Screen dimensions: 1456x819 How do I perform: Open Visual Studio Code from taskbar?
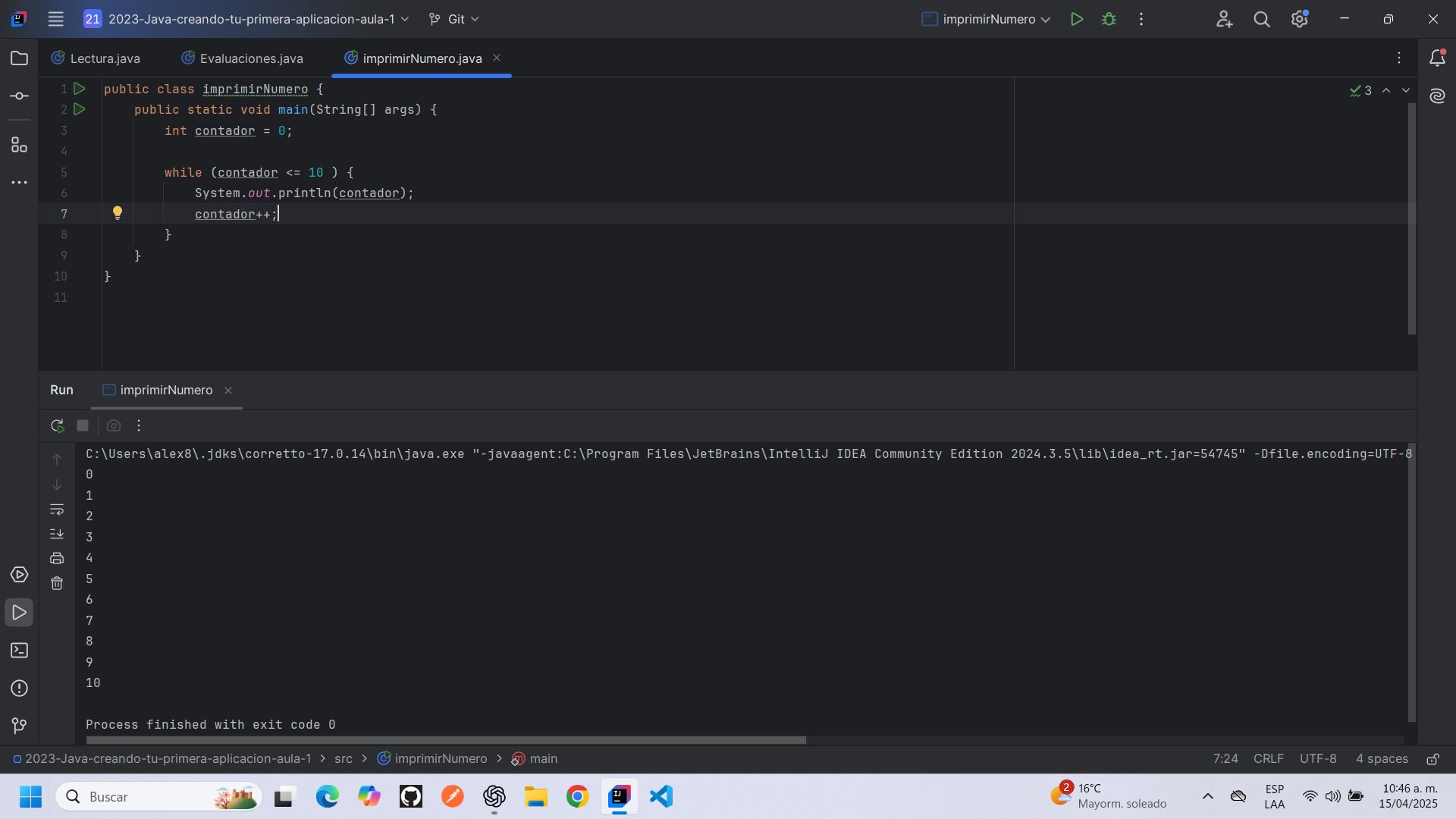click(x=661, y=796)
